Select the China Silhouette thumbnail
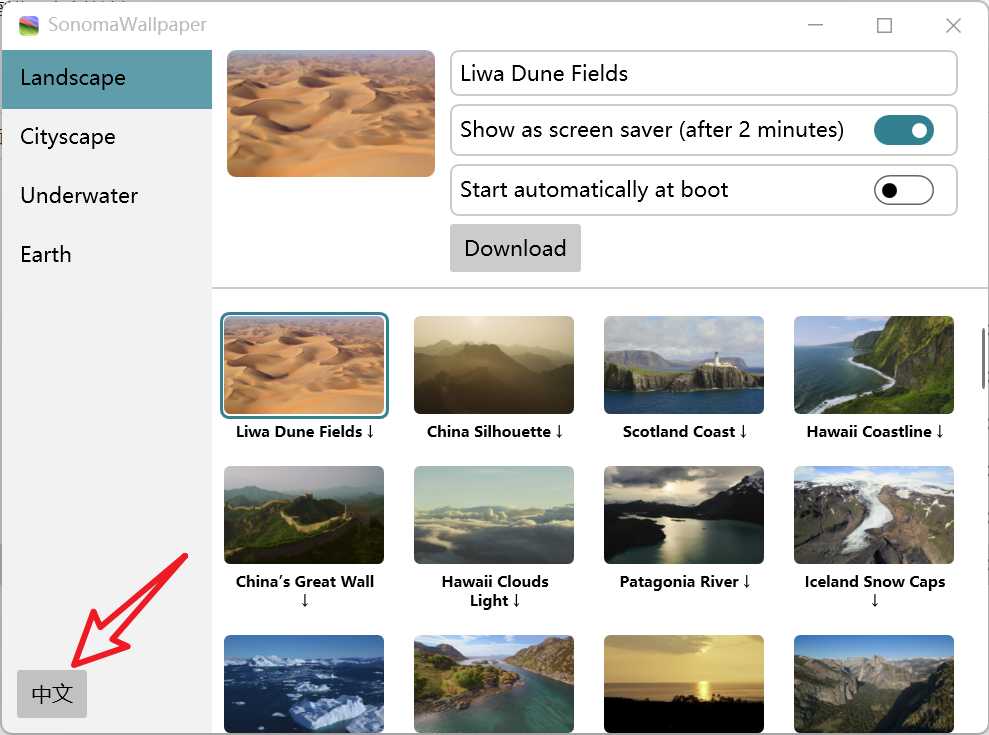 point(494,365)
